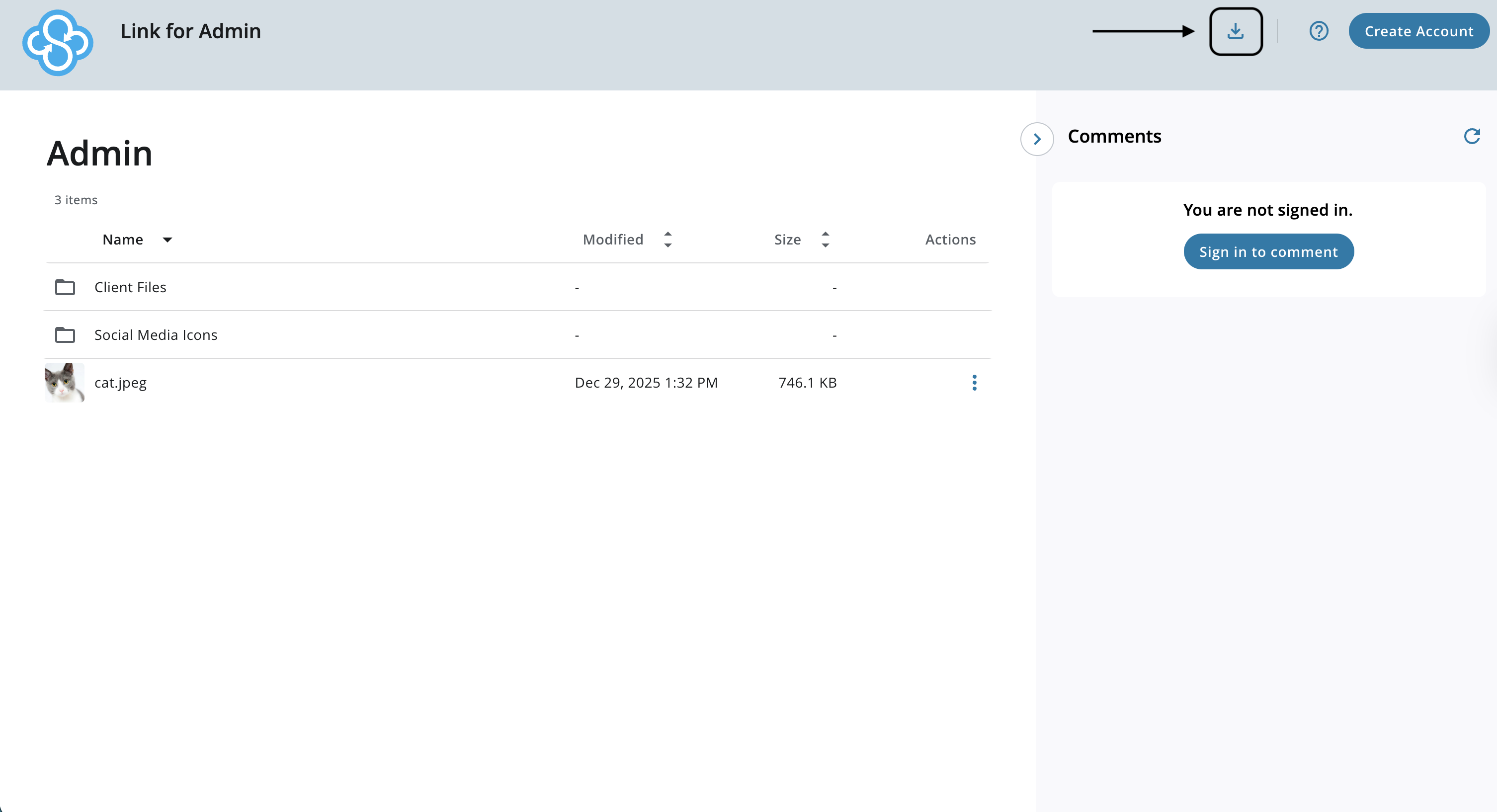Click the Name column header label
Viewport: 1497px width, 812px height.
click(x=123, y=240)
